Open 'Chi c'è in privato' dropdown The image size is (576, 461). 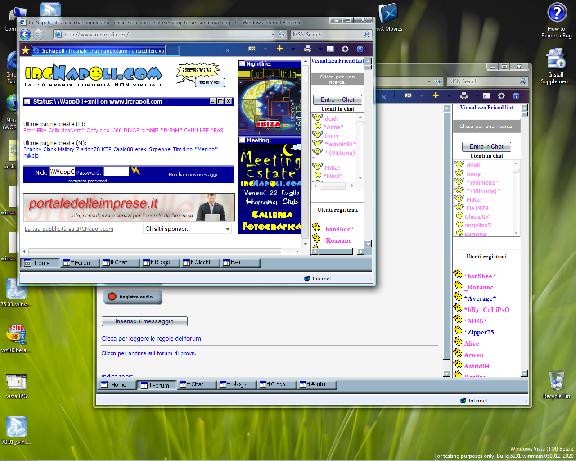click(x=187, y=228)
